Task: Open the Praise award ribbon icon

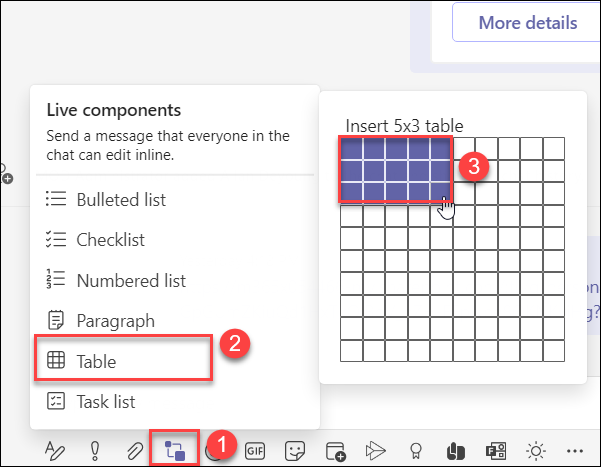Action: point(415,450)
